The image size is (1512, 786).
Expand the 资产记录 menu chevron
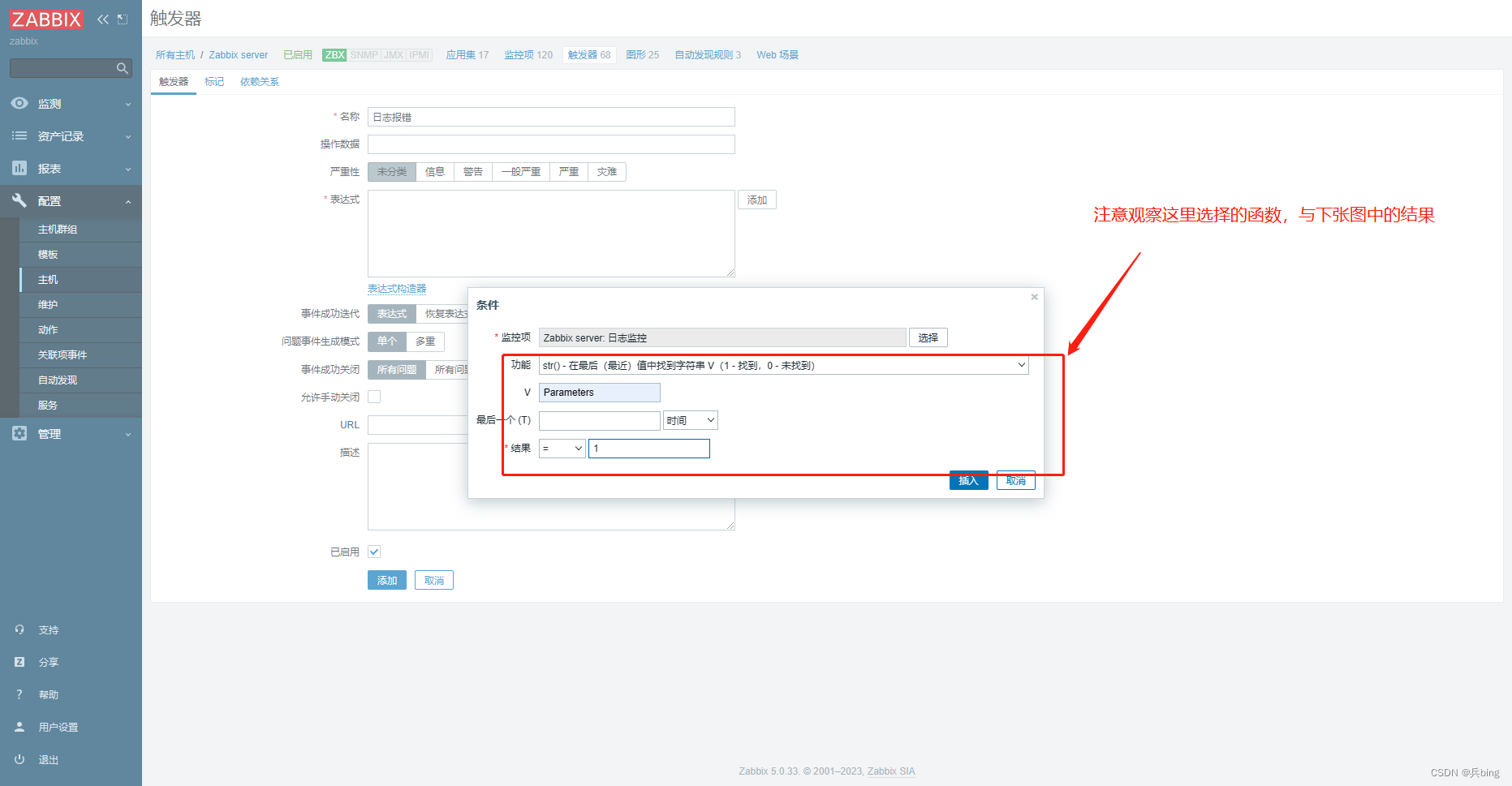[x=128, y=137]
